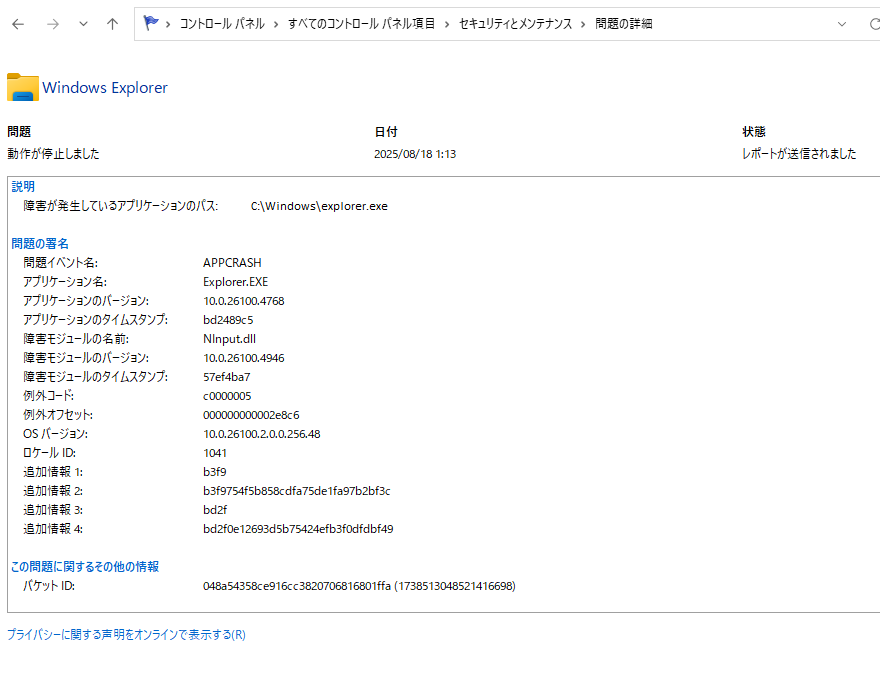This screenshot has width=880, height=680.
Task: Go to セキュリティとメンテナンス breadcrumb
Action: coord(516,24)
